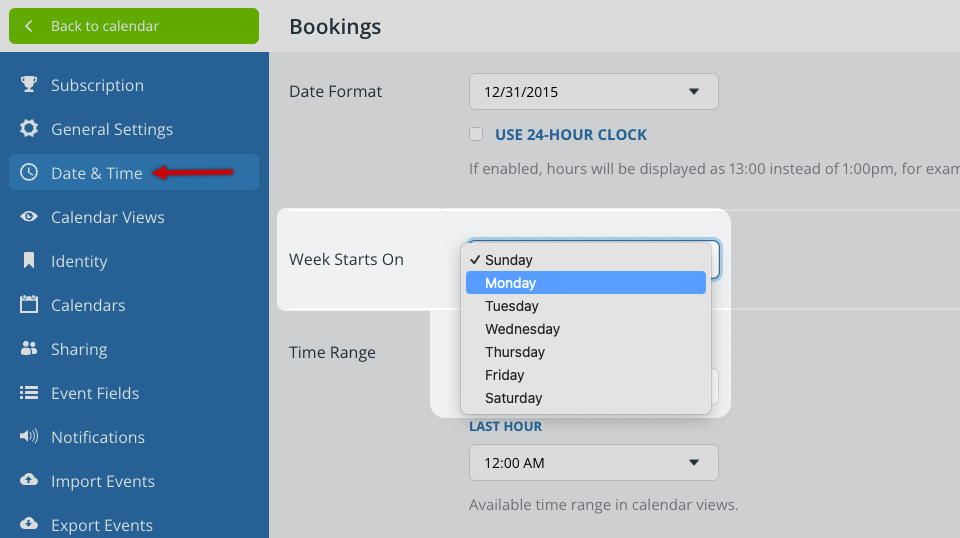Select Monday in the week start list

[x=585, y=283]
